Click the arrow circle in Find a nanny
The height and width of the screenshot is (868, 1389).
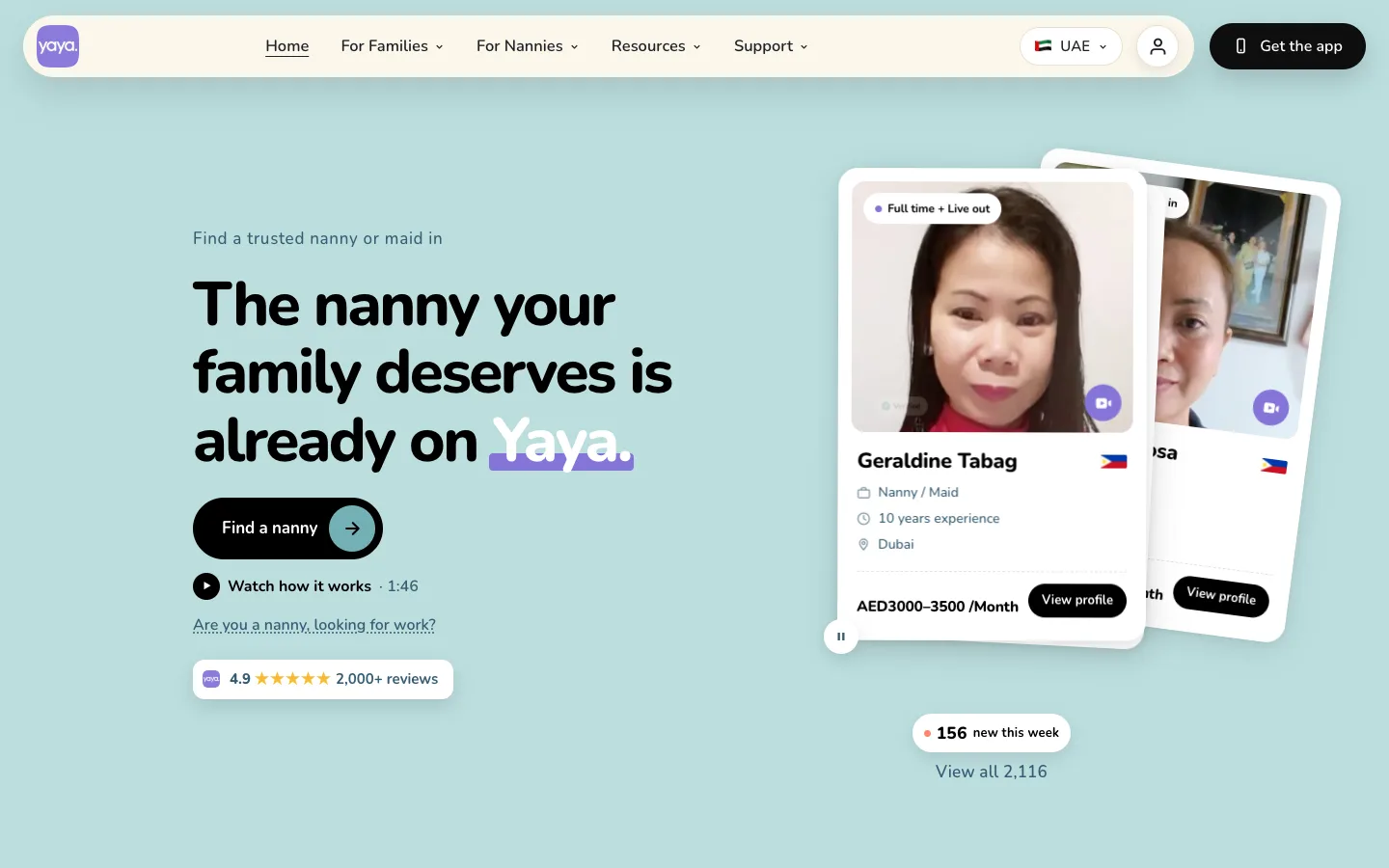coord(352,529)
